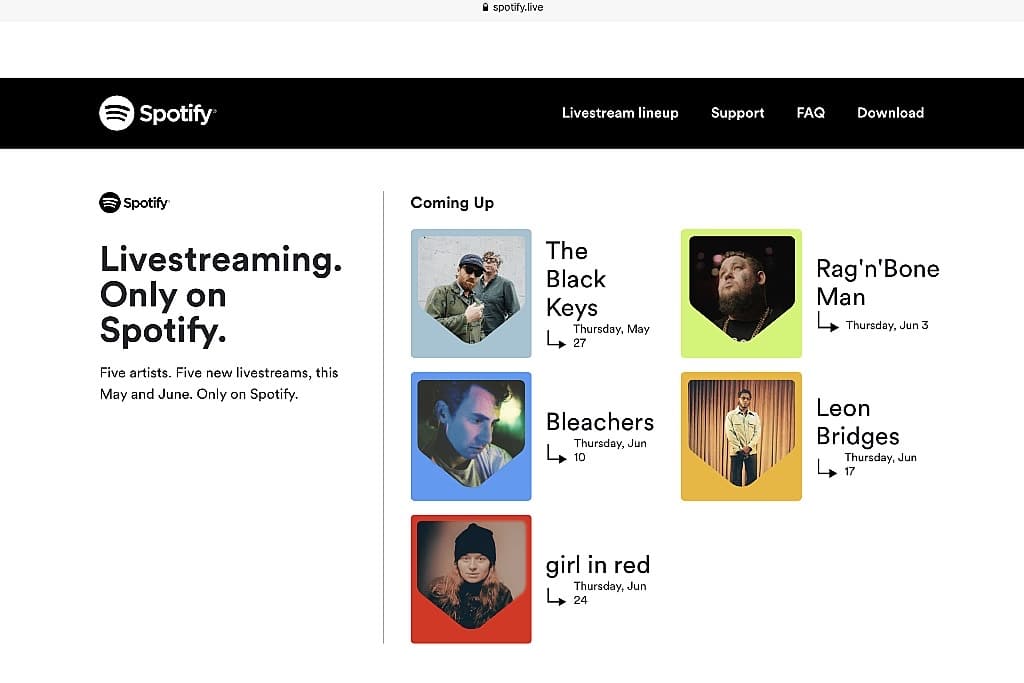This screenshot has height=683, width=1024.
Task: Click the arrow icon beside Thursday, Jun 24
Action: click(x=556, y=597)
